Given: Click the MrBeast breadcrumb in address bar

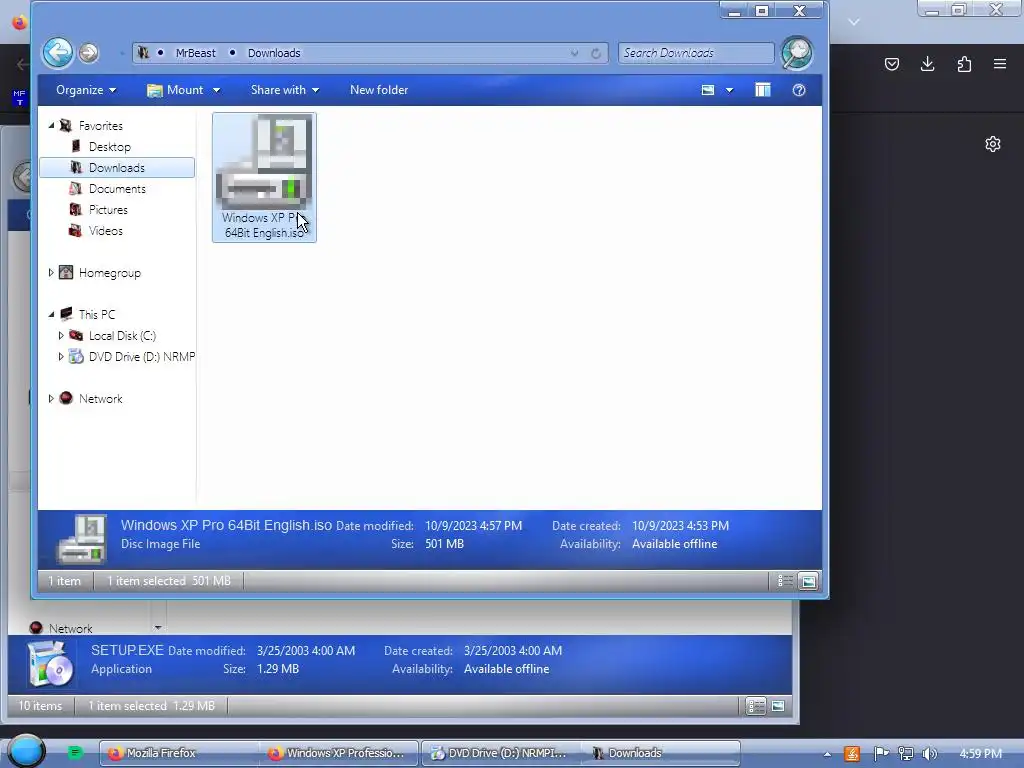Looking at the screenshot, I should tap(195, 54).
